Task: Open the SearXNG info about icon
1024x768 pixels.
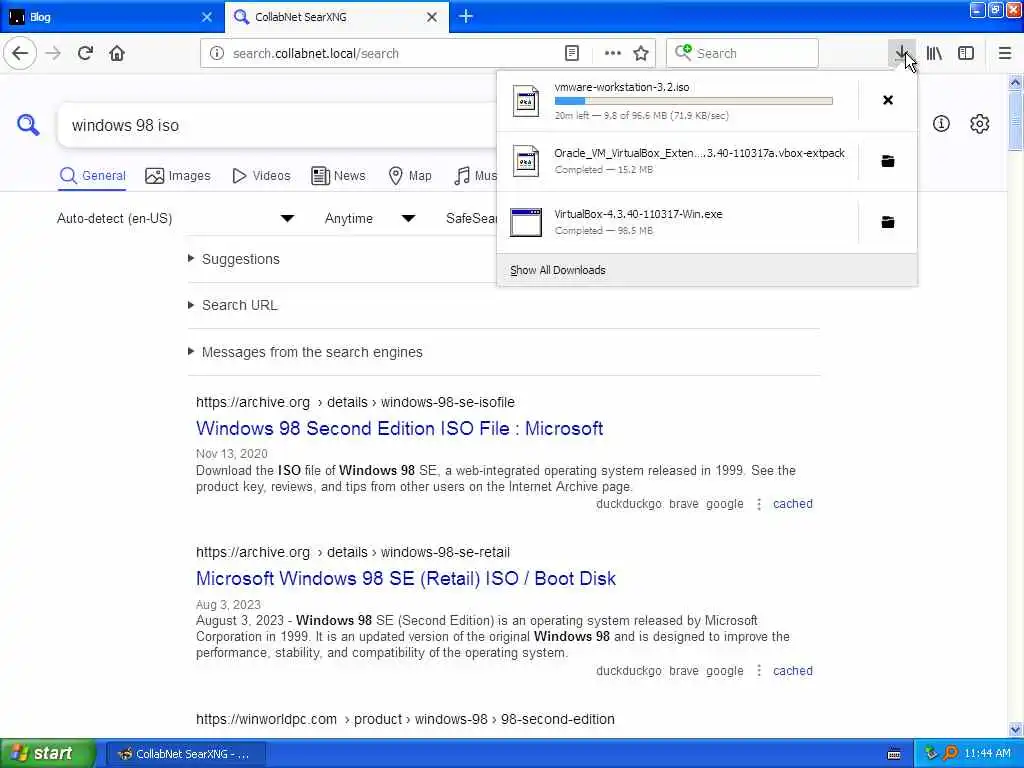Action: click(x=941, y=123)
